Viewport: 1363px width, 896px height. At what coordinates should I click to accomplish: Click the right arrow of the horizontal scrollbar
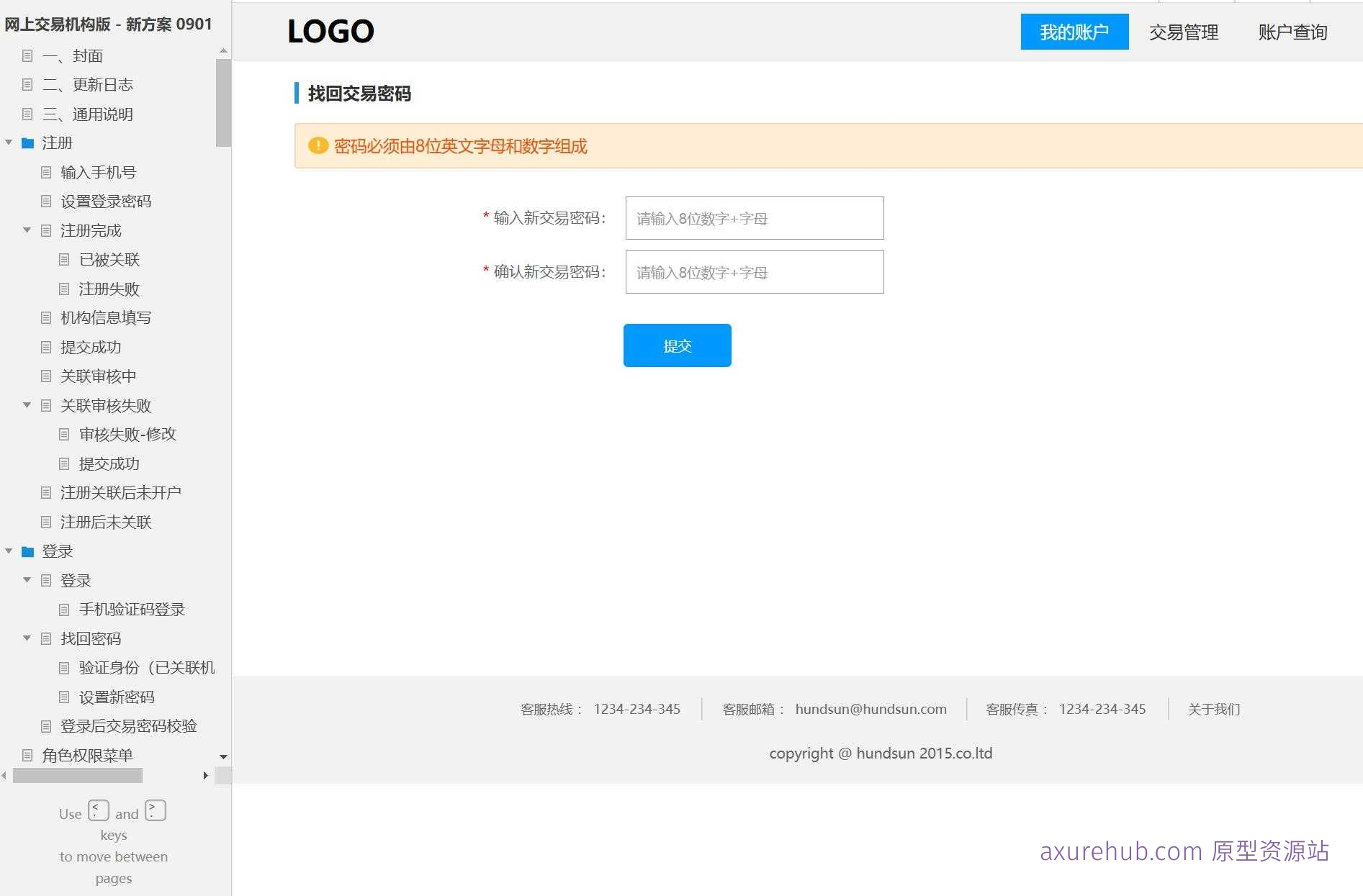[x=205, y=776]
